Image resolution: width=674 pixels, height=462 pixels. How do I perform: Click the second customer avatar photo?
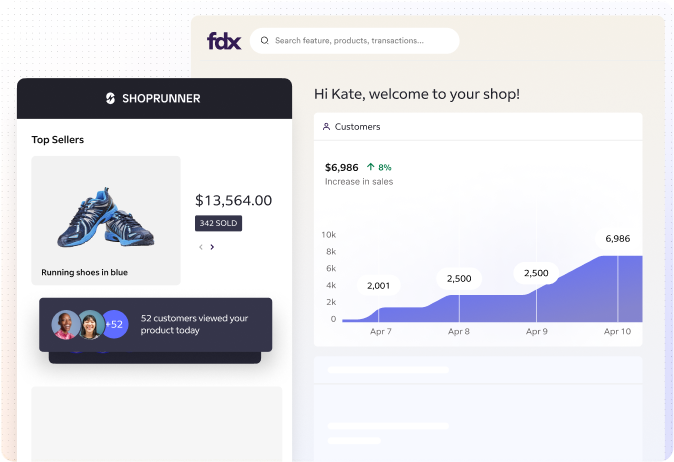(91, 325)
